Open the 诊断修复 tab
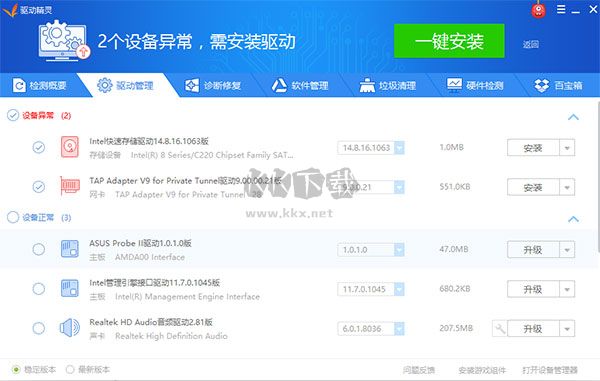600x381 pixels. tap(213, 85)
